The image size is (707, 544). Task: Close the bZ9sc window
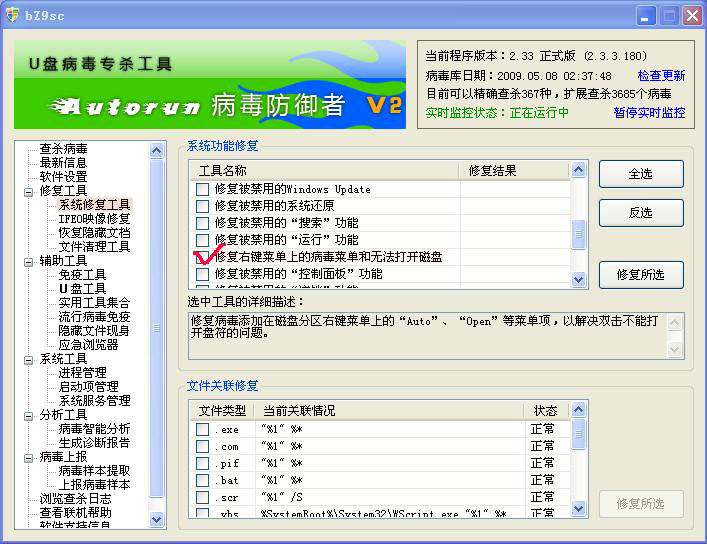[x=692, y=16]
